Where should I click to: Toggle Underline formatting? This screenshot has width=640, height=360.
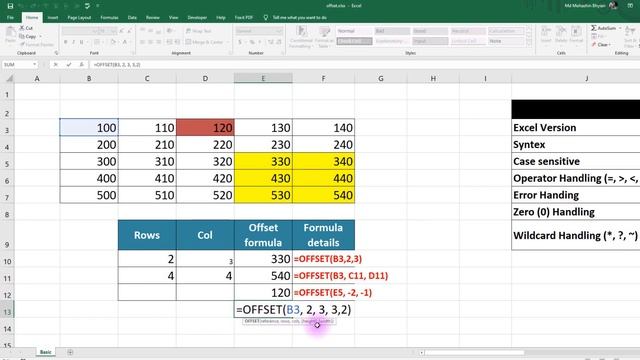pos(82,42)
